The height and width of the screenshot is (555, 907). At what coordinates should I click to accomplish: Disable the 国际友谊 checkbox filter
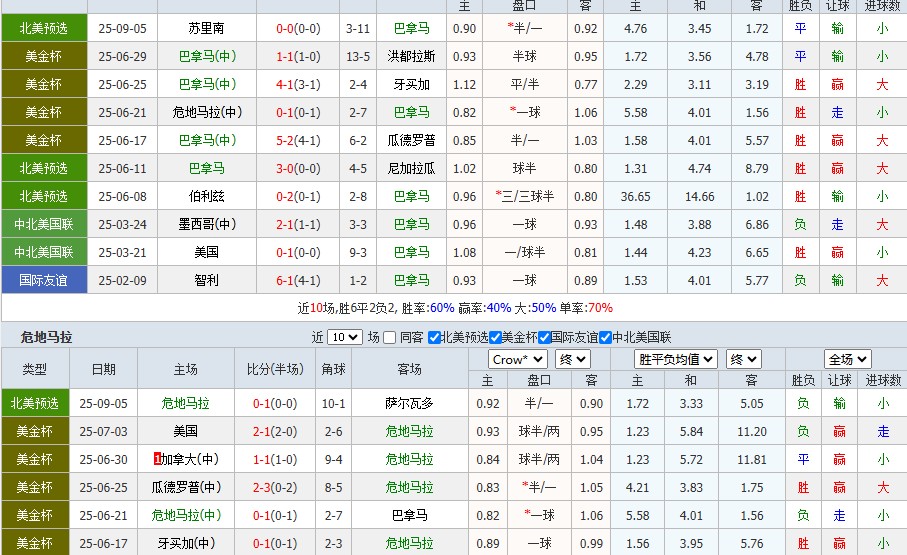pos(544,338)
